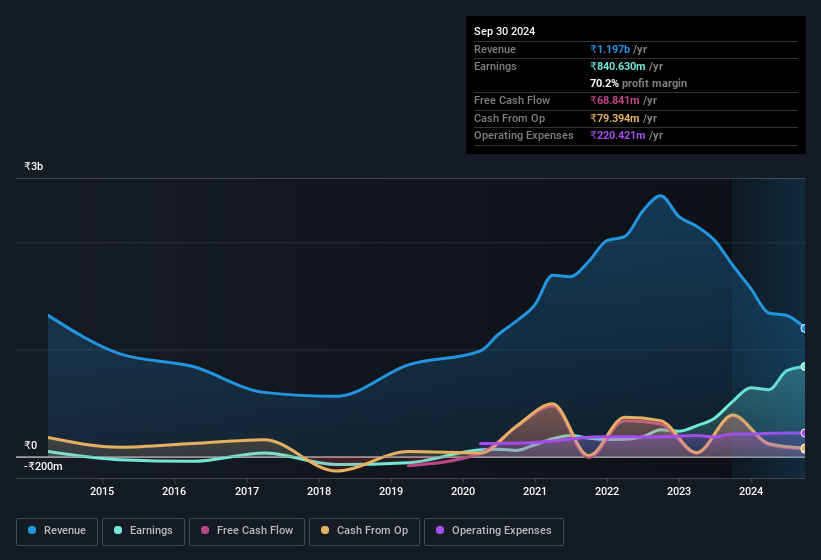Toggle the Earnings legend button
821x560 pixels.
(x=143, y=531)
